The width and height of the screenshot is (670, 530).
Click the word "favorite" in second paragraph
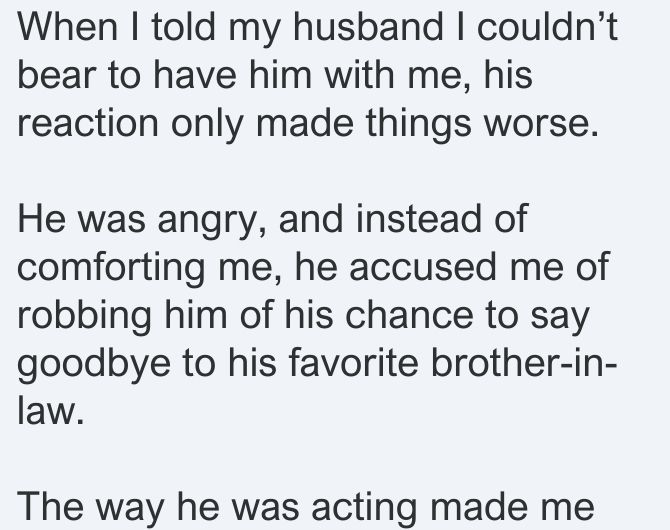[x=353, y=363]
